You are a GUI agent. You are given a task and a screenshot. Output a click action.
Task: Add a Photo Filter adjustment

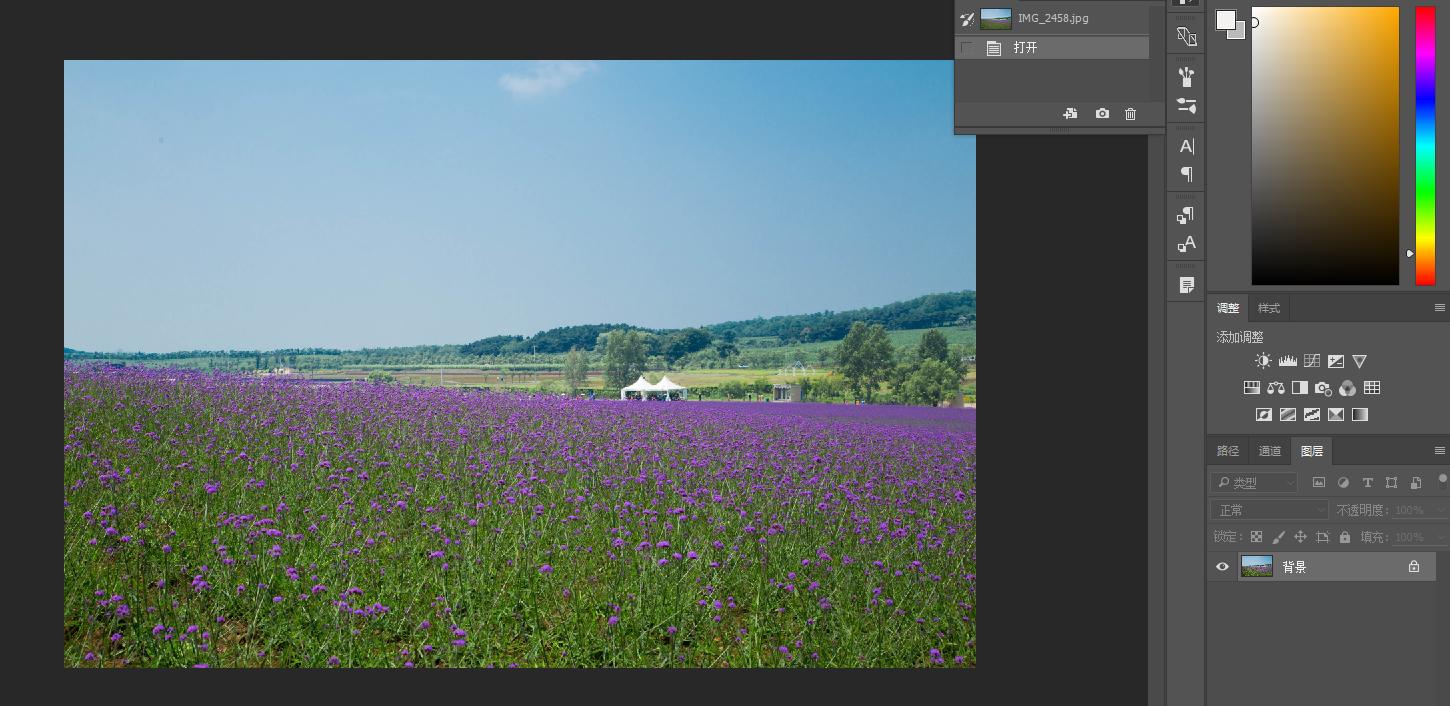click(x=1323, y=388)
